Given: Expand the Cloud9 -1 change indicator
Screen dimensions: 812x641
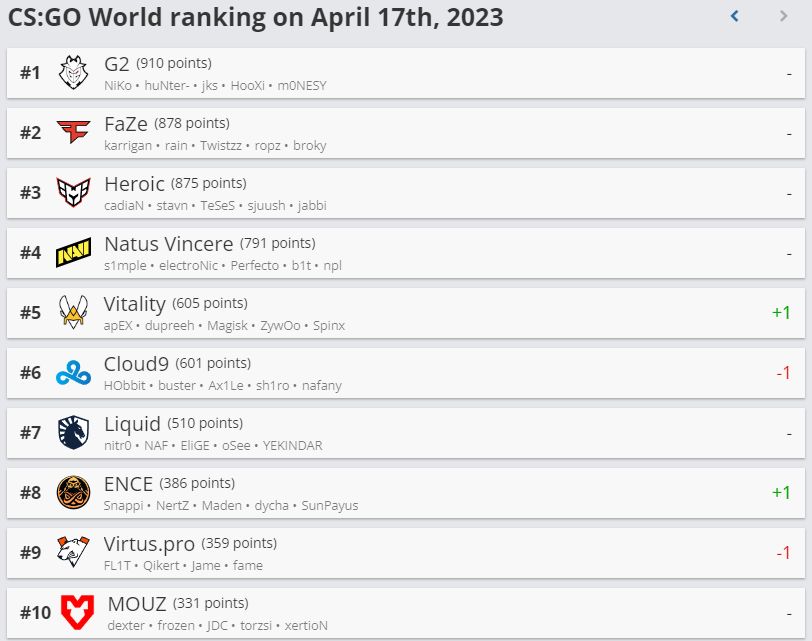Looking at the screenshot, I should coord(783,372).
